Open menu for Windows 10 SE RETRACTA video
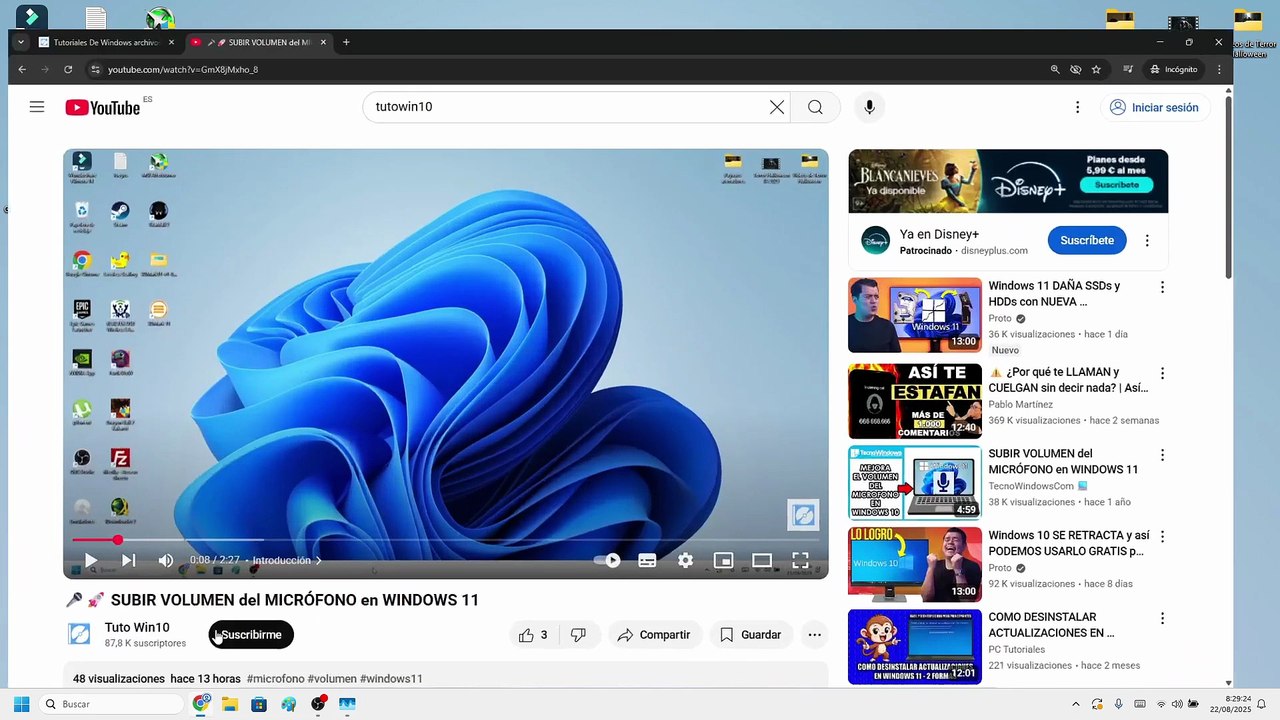The height and width of the screenshot is (720, 1280). [1162, 537]
